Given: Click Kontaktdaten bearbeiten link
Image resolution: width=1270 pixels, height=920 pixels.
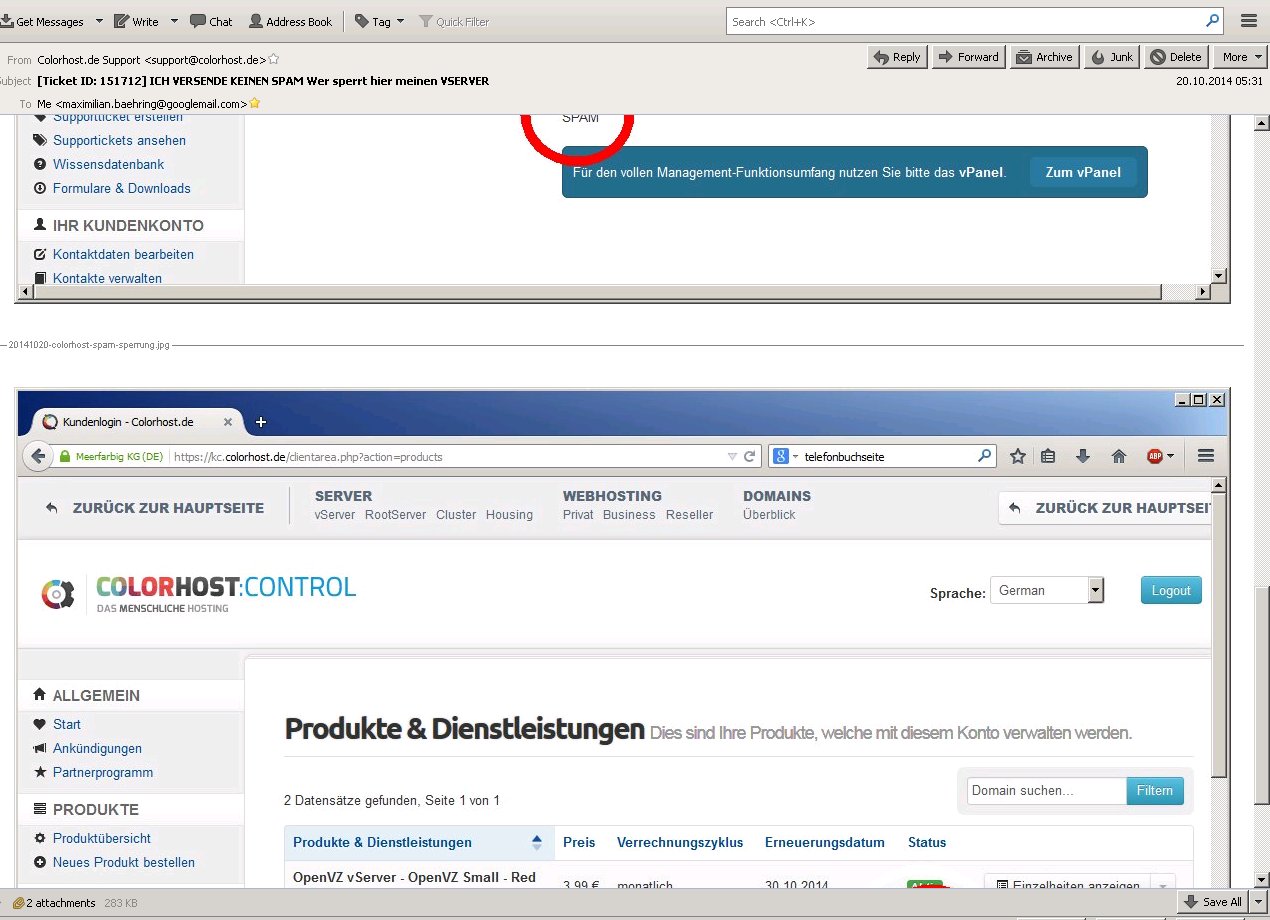Looking at the screenshot, I should click(x=123, y=254).
